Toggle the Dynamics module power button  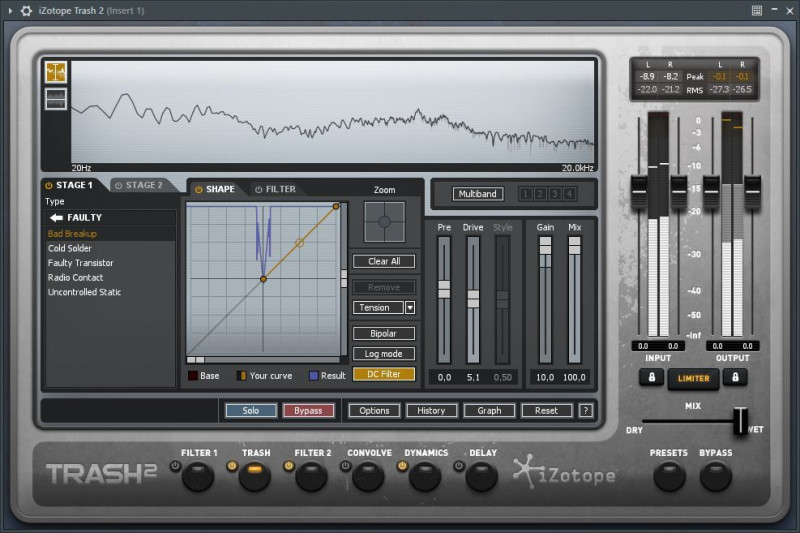(x=403, y=465)
